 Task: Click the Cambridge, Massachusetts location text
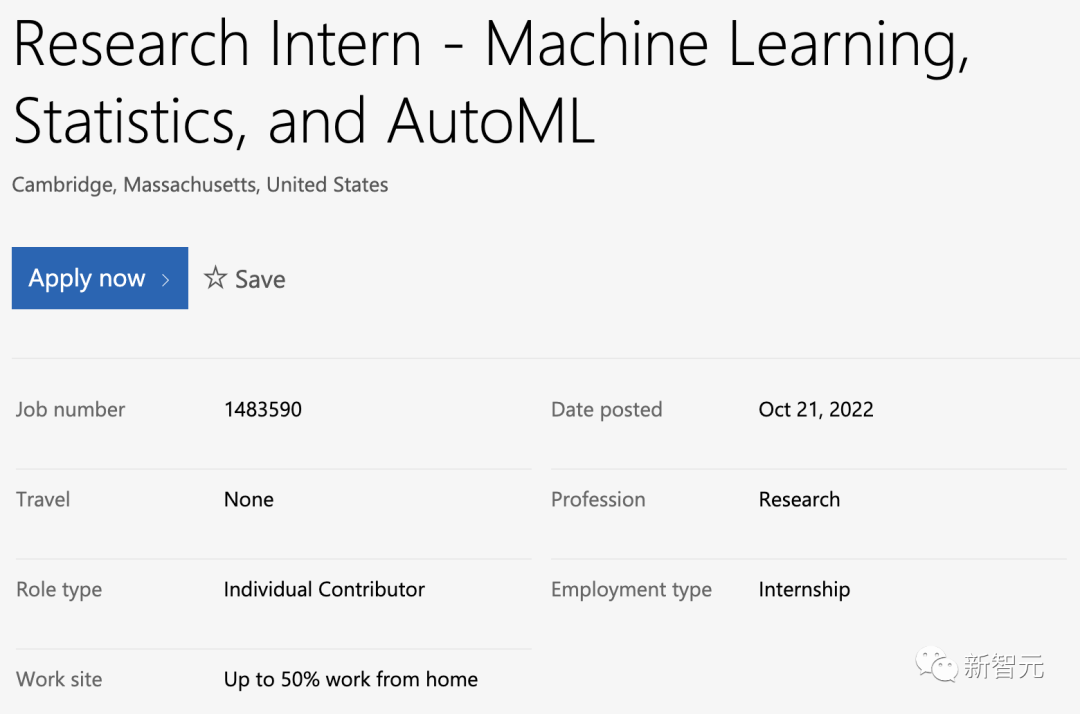pos(200,185)
